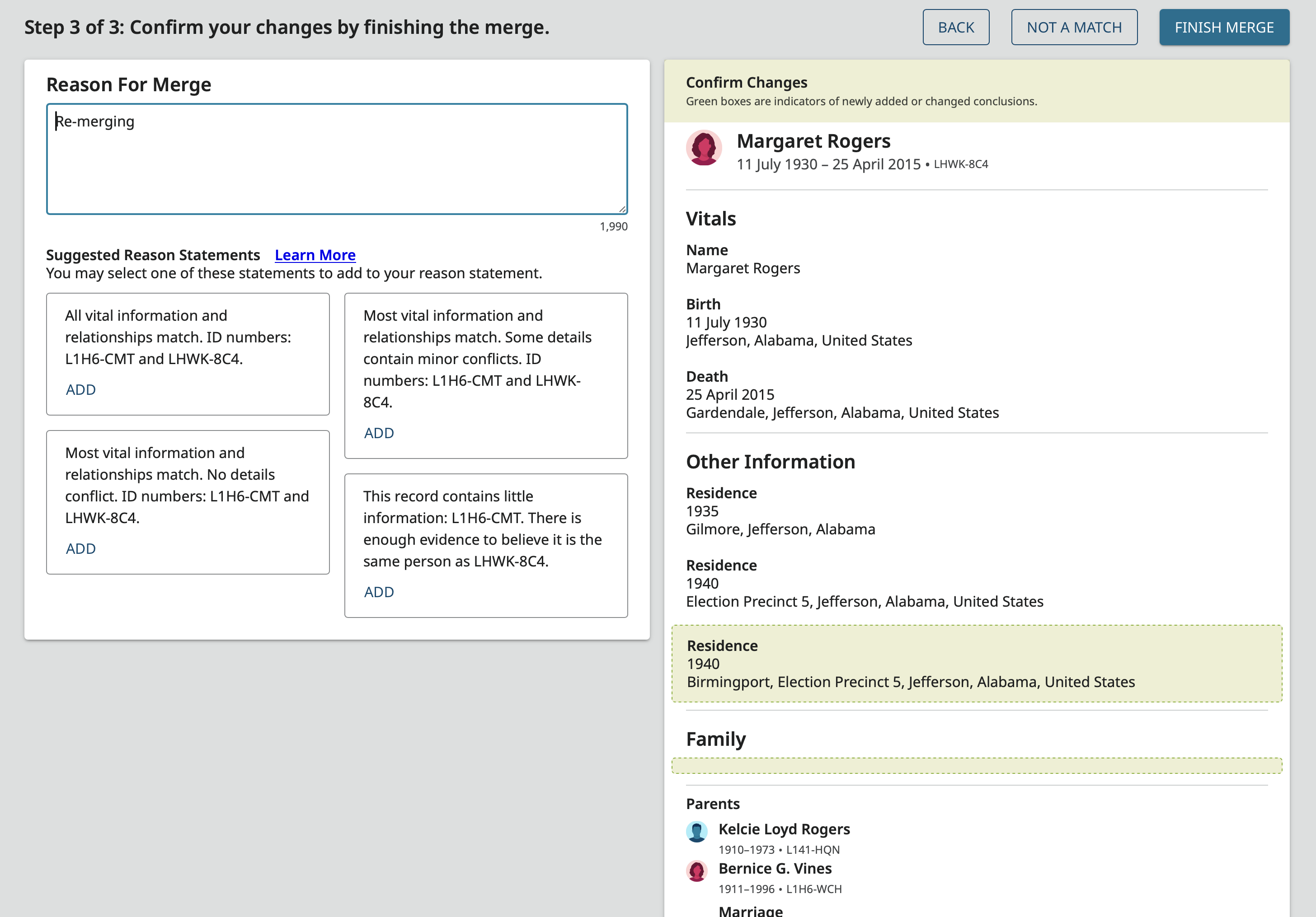Open the Learn More link

pyautogui.click(x=315, y=255)
